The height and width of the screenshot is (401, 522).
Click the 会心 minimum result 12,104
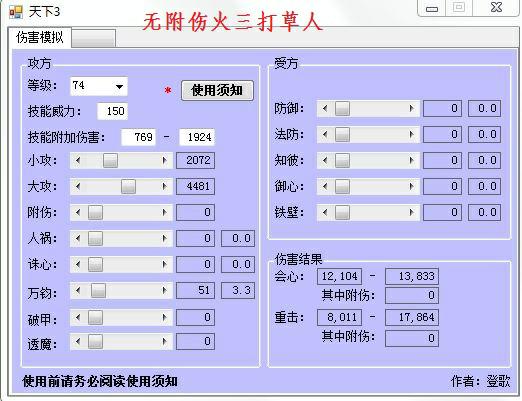click(339, 276)
